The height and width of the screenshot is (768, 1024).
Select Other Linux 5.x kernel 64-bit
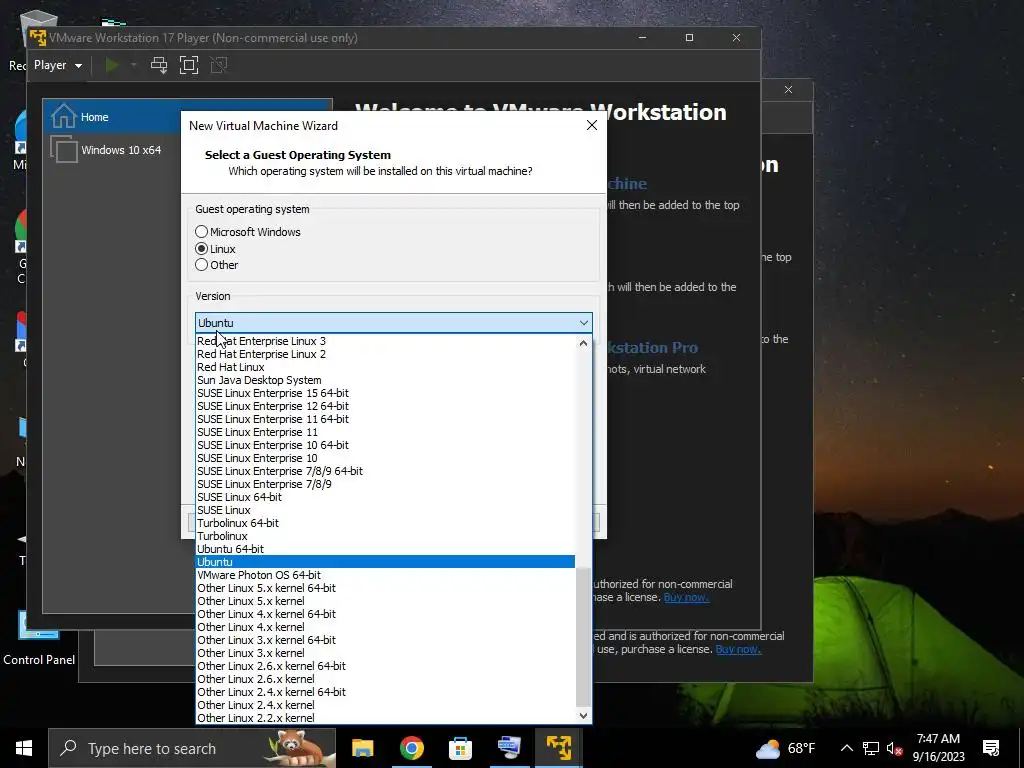[x=385, y=588]
